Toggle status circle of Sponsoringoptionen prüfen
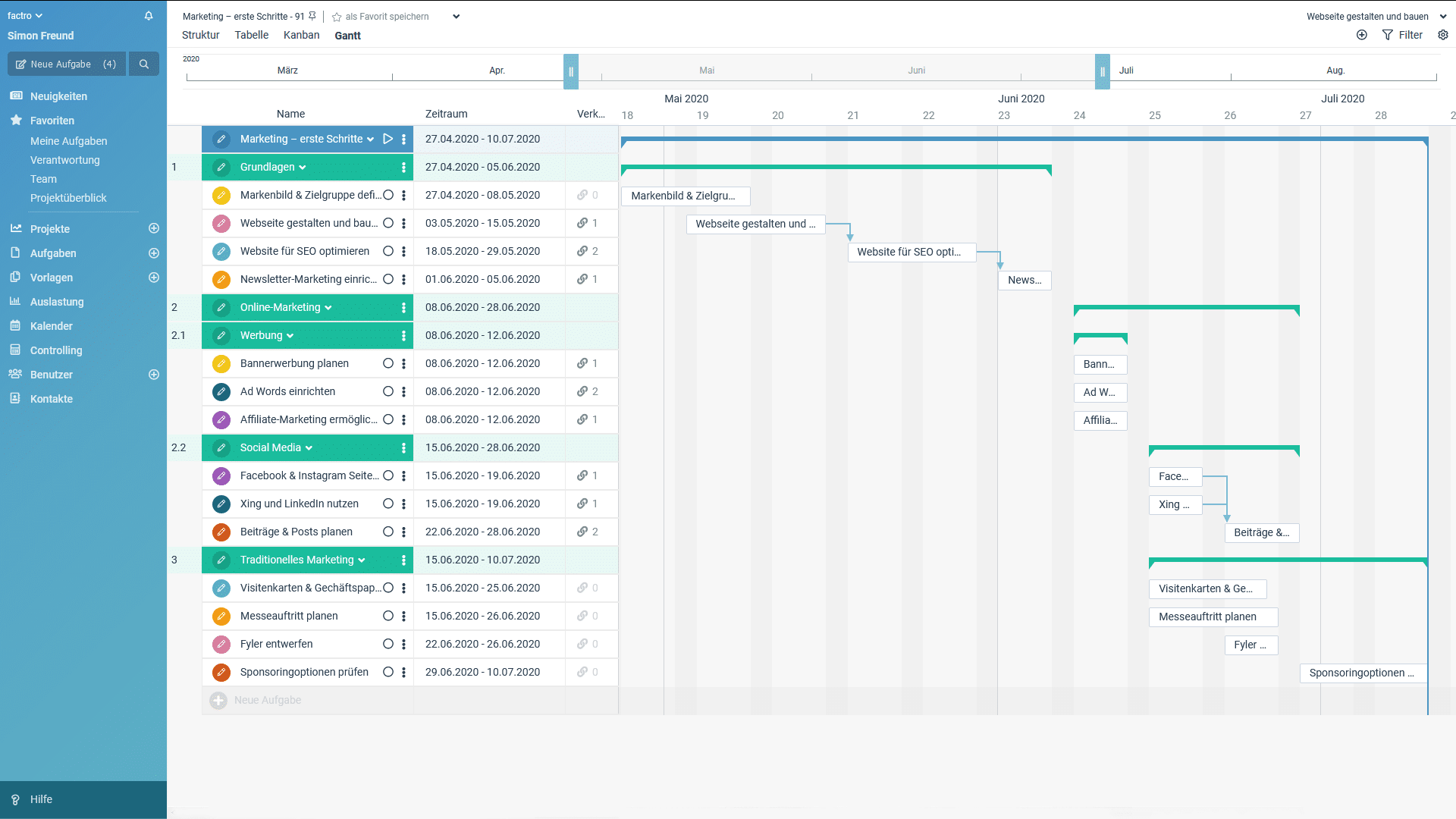 tap(388, 672)
